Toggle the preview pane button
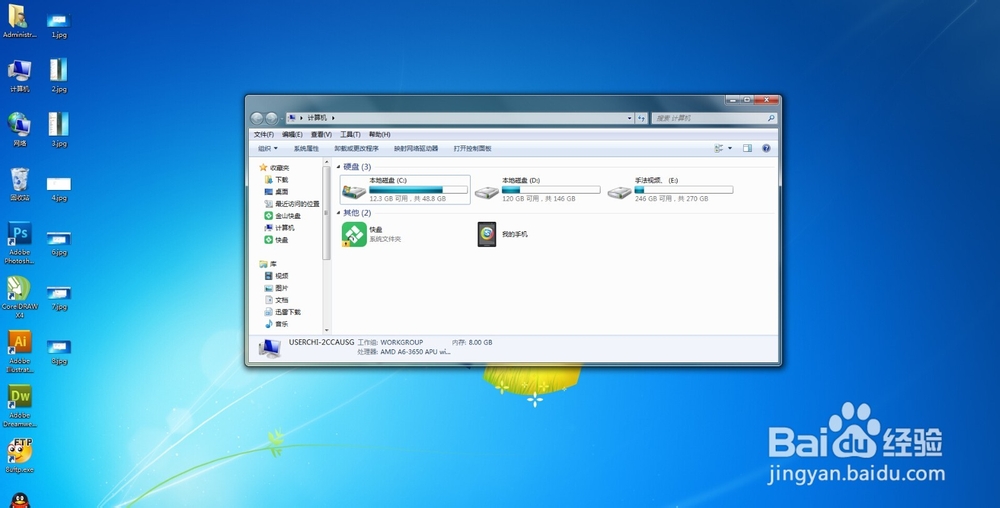The height and width of the screenshot is (508, 1000). point(747,149)
